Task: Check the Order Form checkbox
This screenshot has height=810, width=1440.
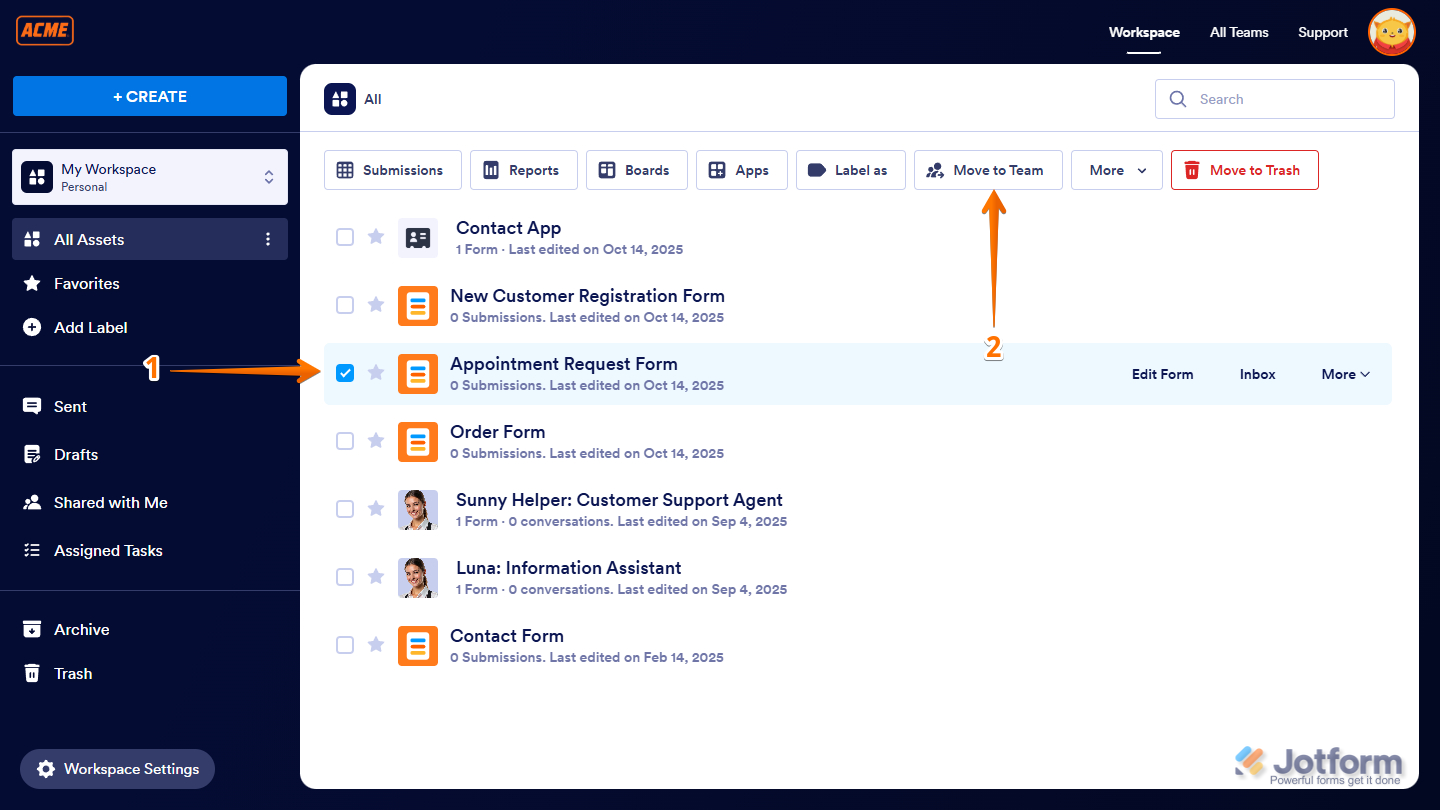Action: 345,440
